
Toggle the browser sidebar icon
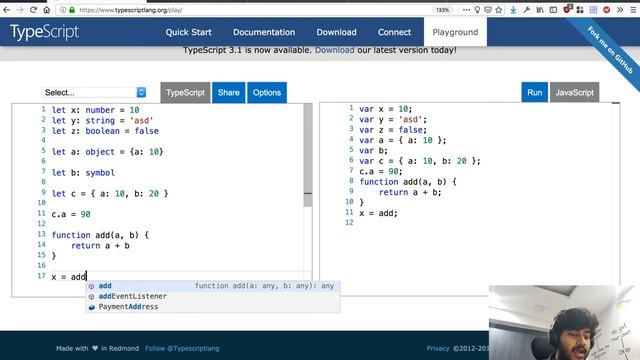point(553,10)
